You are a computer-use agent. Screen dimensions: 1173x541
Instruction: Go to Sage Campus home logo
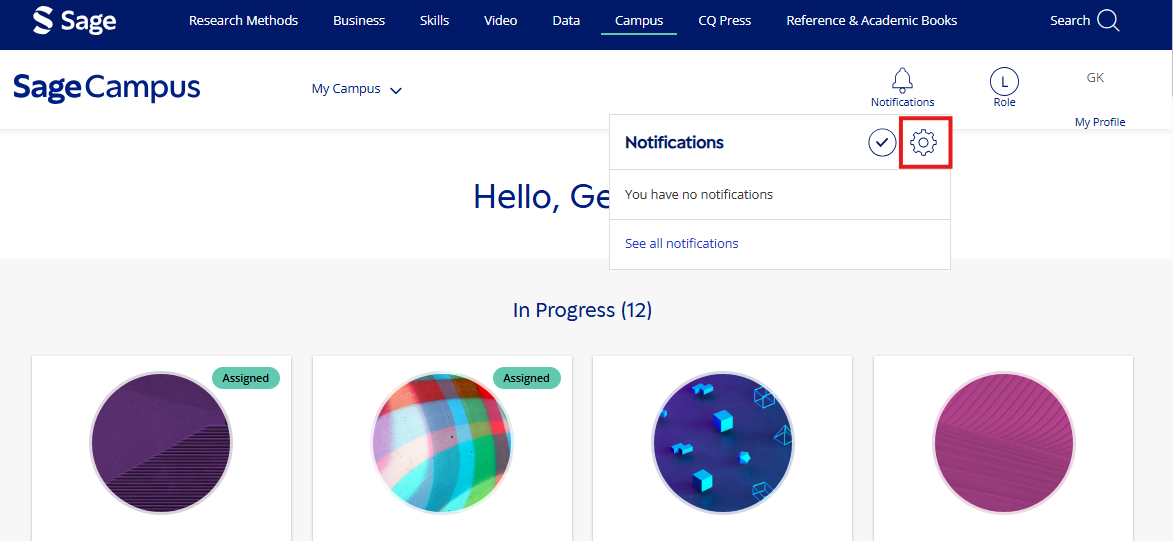(106, 88)
